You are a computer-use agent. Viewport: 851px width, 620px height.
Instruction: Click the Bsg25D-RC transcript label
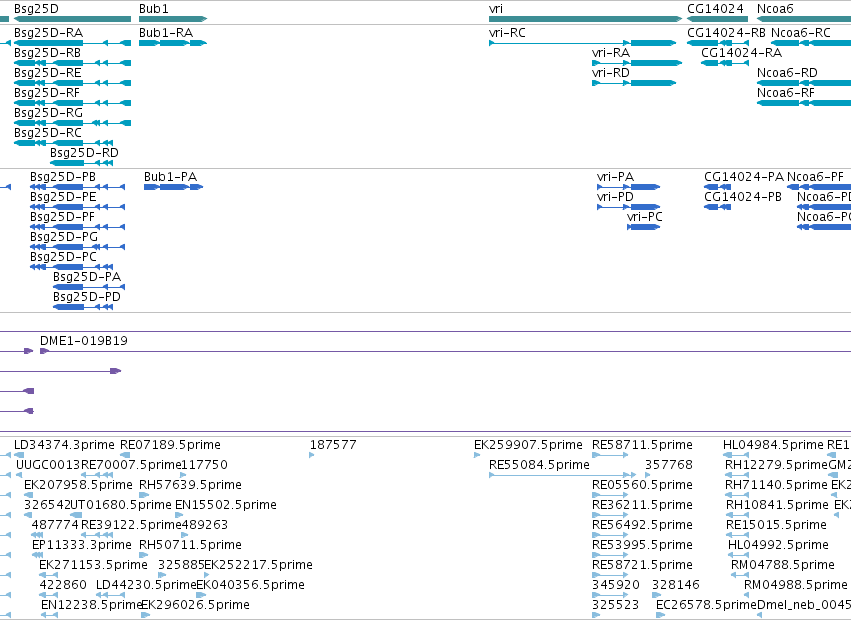coord(48,133)
